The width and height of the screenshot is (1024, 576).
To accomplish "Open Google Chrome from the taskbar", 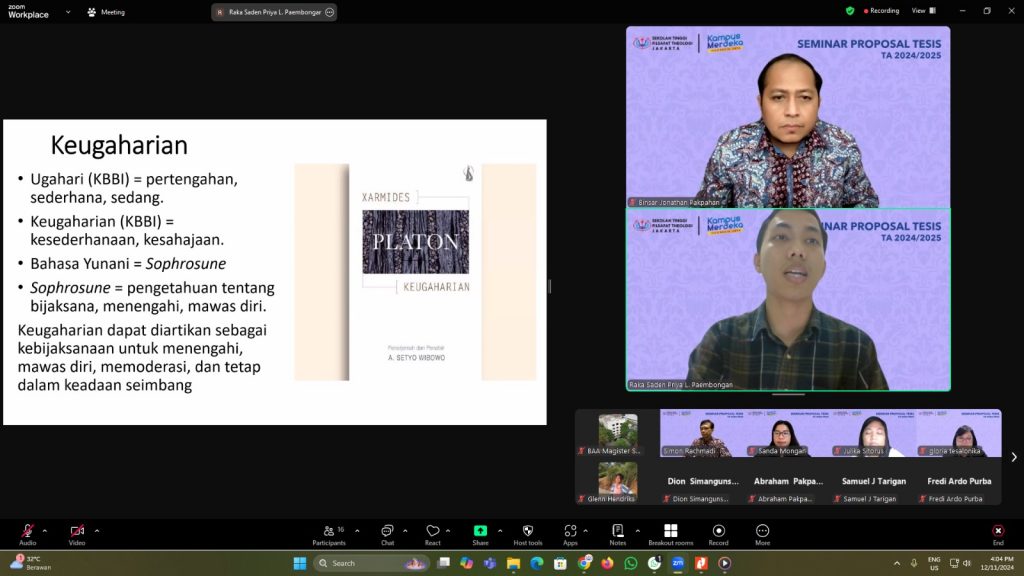I will (x=584, y=562).
